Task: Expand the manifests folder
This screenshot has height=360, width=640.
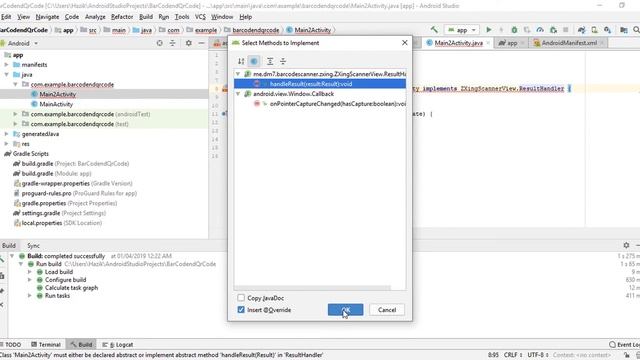Action: [7, 64]
